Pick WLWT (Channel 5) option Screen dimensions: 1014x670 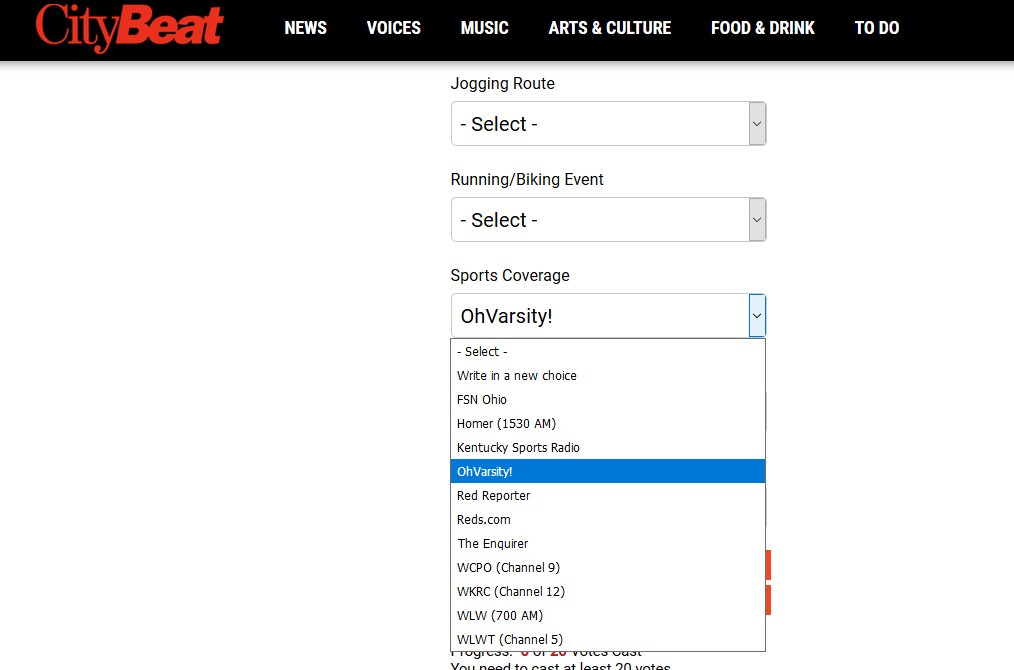click(x=608, y=639)
